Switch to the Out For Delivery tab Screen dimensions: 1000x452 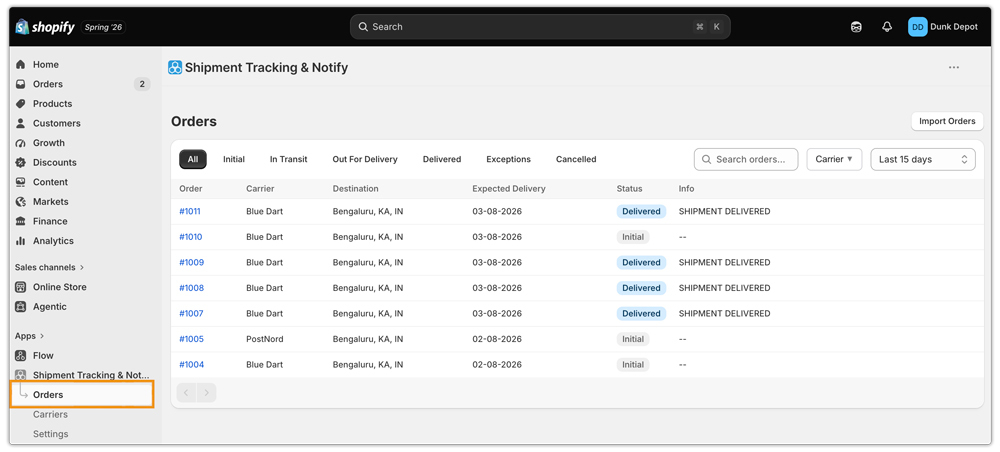coord(365,159)
